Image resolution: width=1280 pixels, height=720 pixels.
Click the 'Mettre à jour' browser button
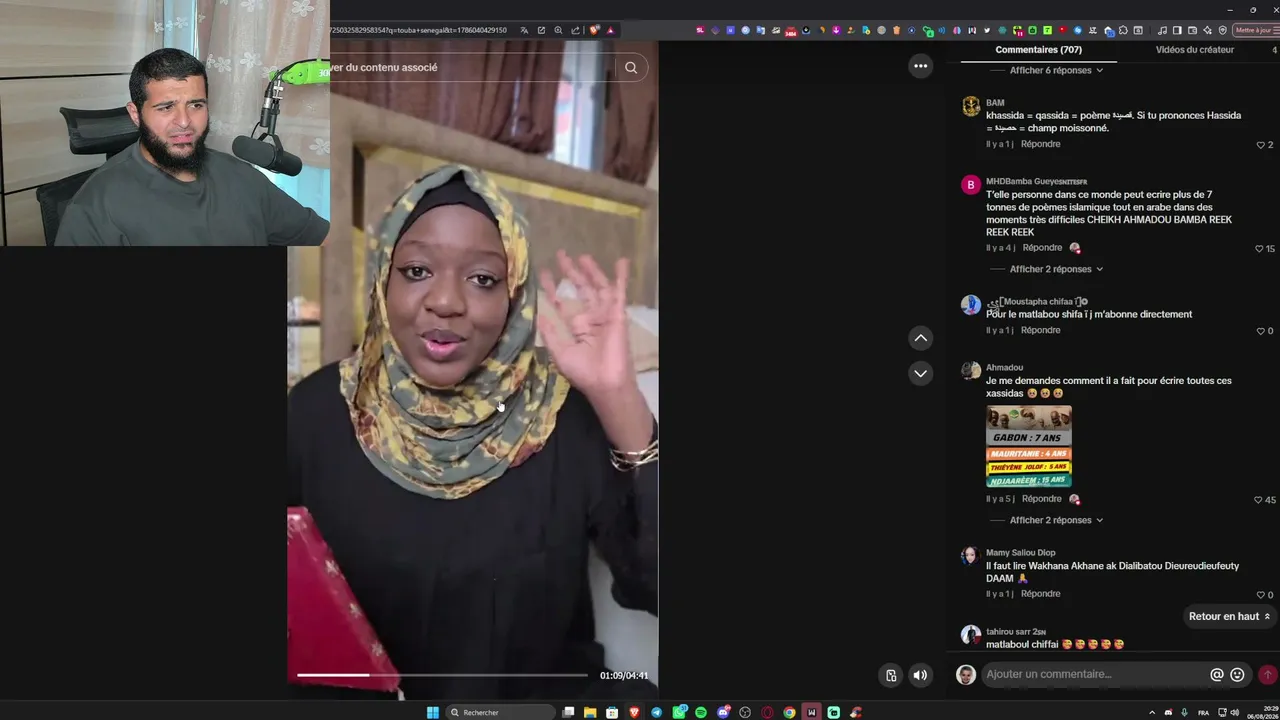coord(1254,30)
